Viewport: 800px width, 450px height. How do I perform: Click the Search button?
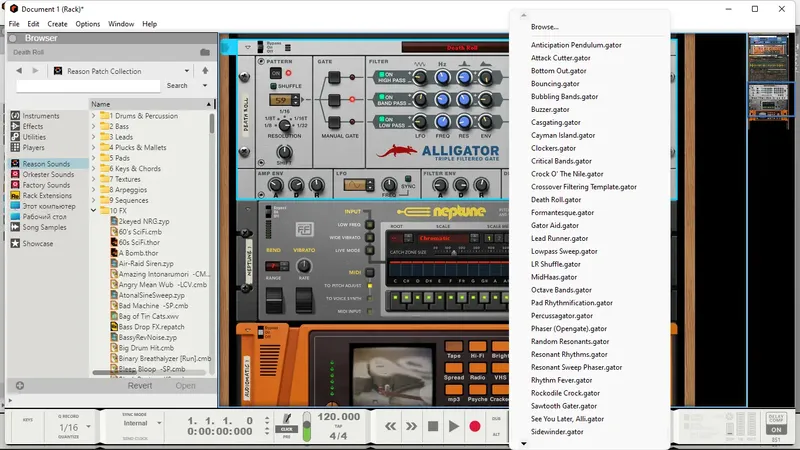(177, 86)
